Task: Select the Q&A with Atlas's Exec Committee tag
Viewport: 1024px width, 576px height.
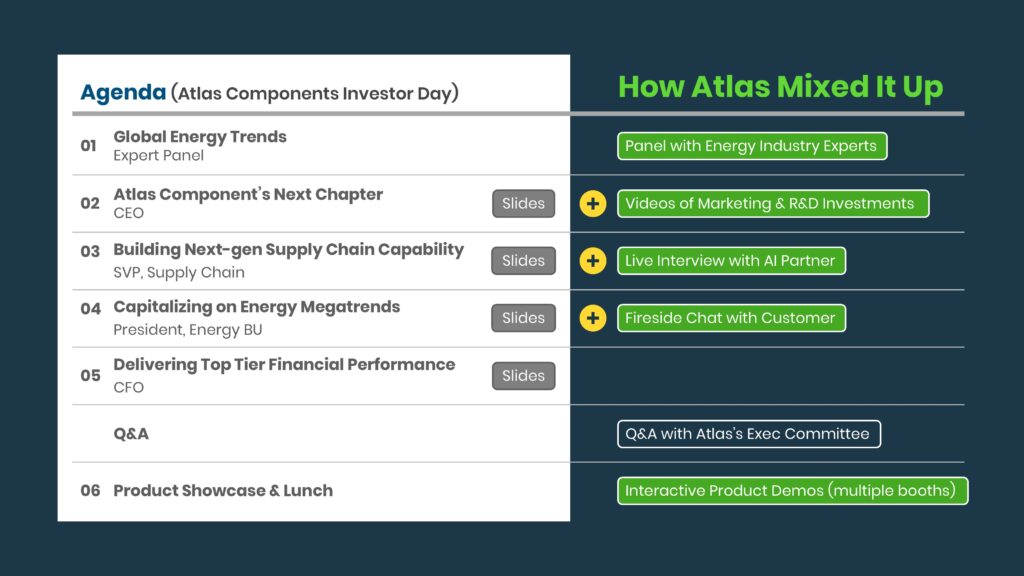Action: tap(749, 434)
